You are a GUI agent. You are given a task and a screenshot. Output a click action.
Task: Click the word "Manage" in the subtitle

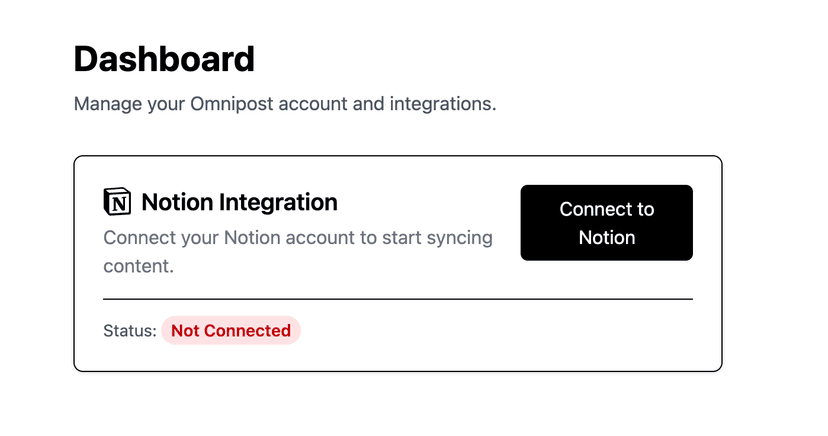pos(106,104)
